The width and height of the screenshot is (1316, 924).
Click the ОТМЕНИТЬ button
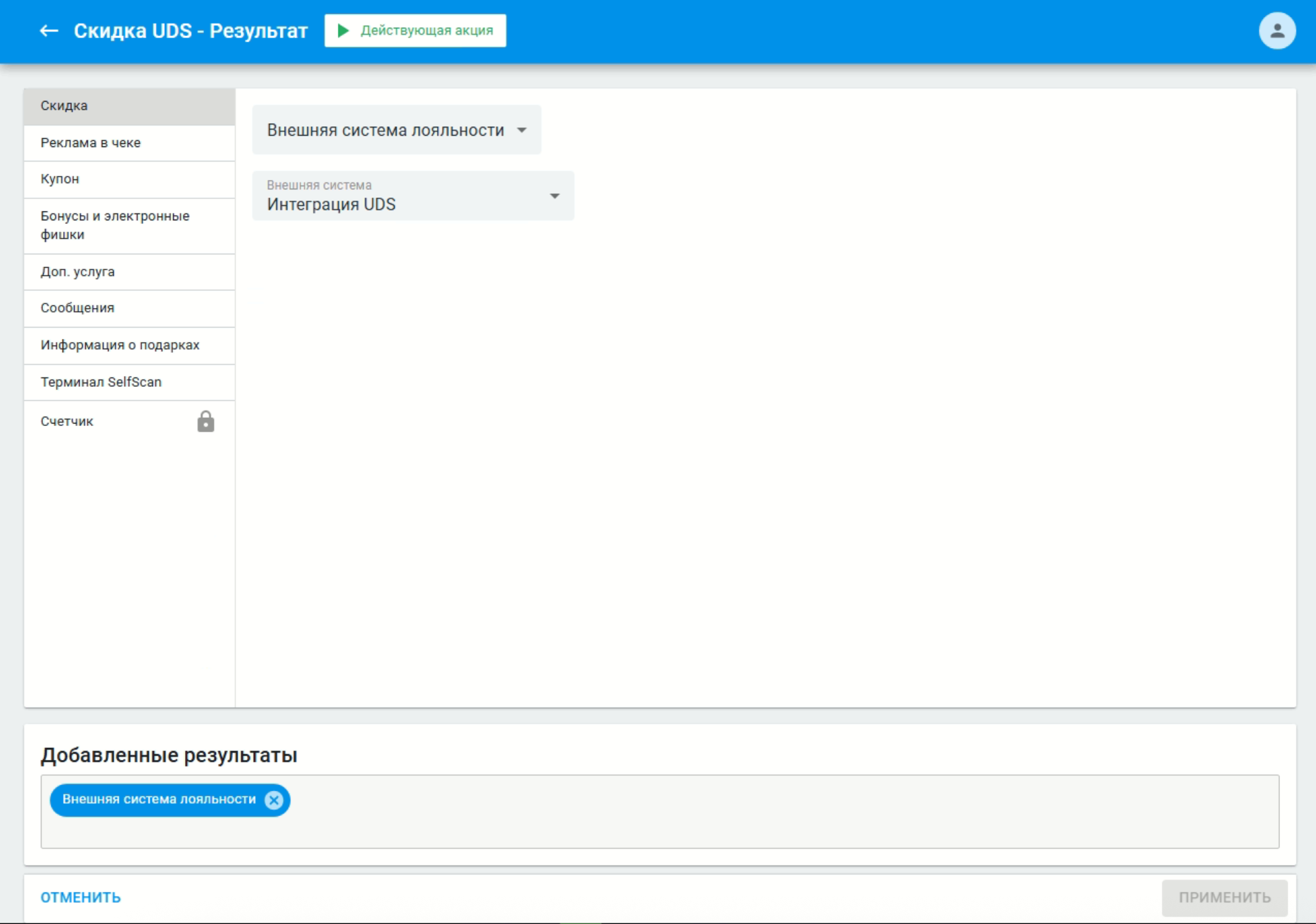click(81, 897)
